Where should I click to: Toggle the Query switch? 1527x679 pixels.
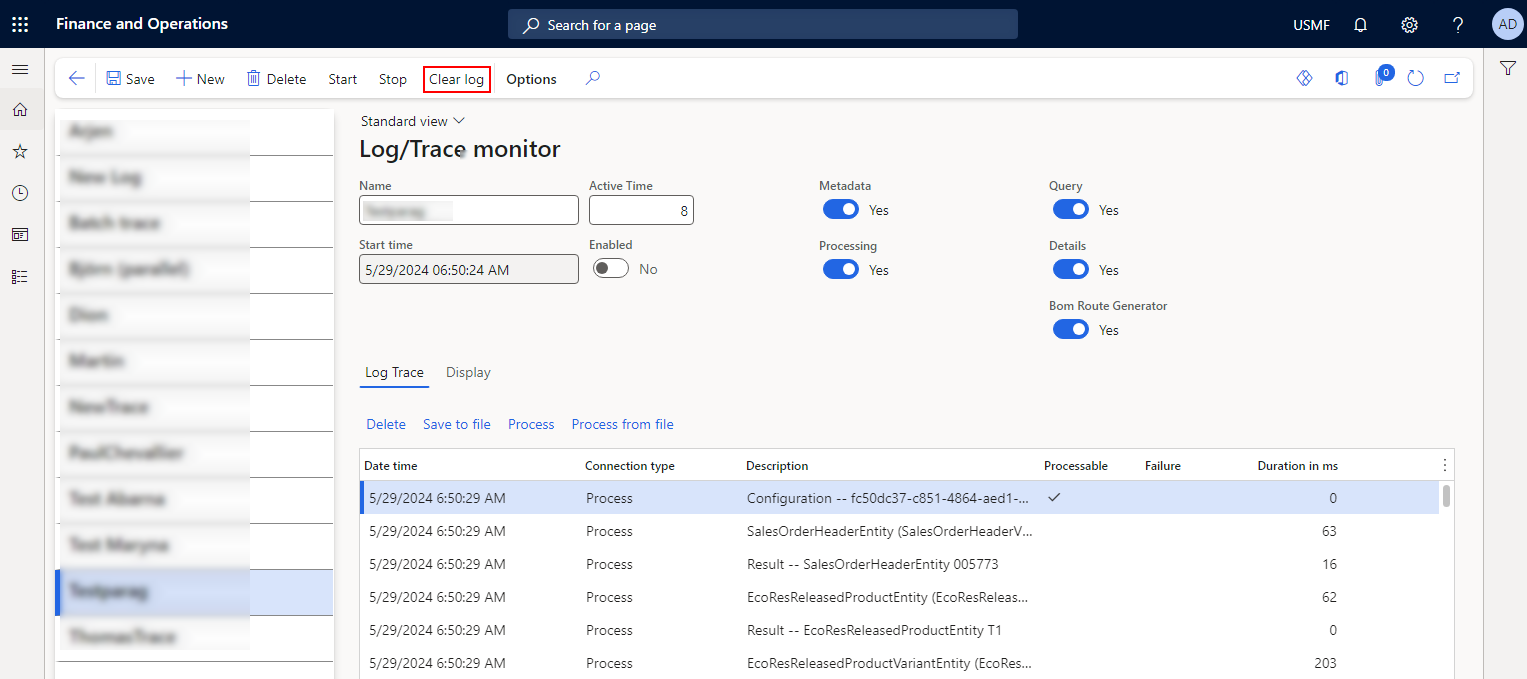click(x=1071, y=210)
